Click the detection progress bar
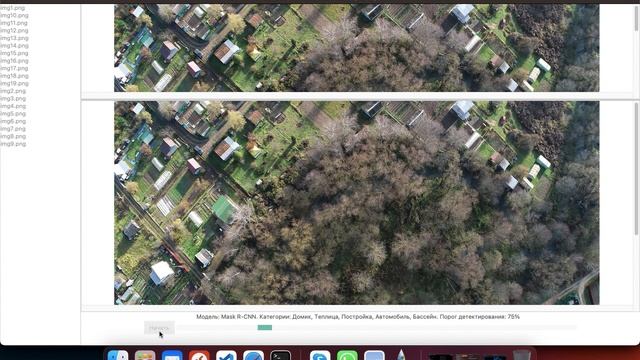This screenshot has width=640, height=360. [x=376, y=327]
